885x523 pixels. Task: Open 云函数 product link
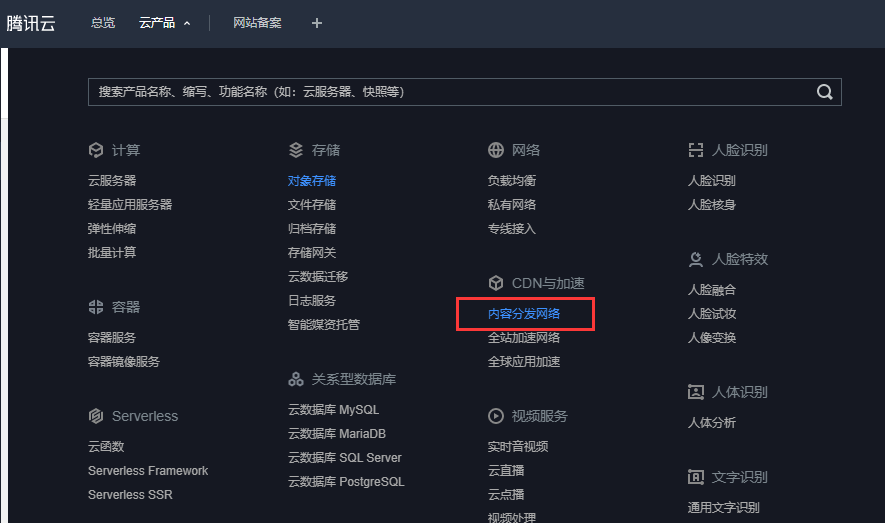(106, 446)
